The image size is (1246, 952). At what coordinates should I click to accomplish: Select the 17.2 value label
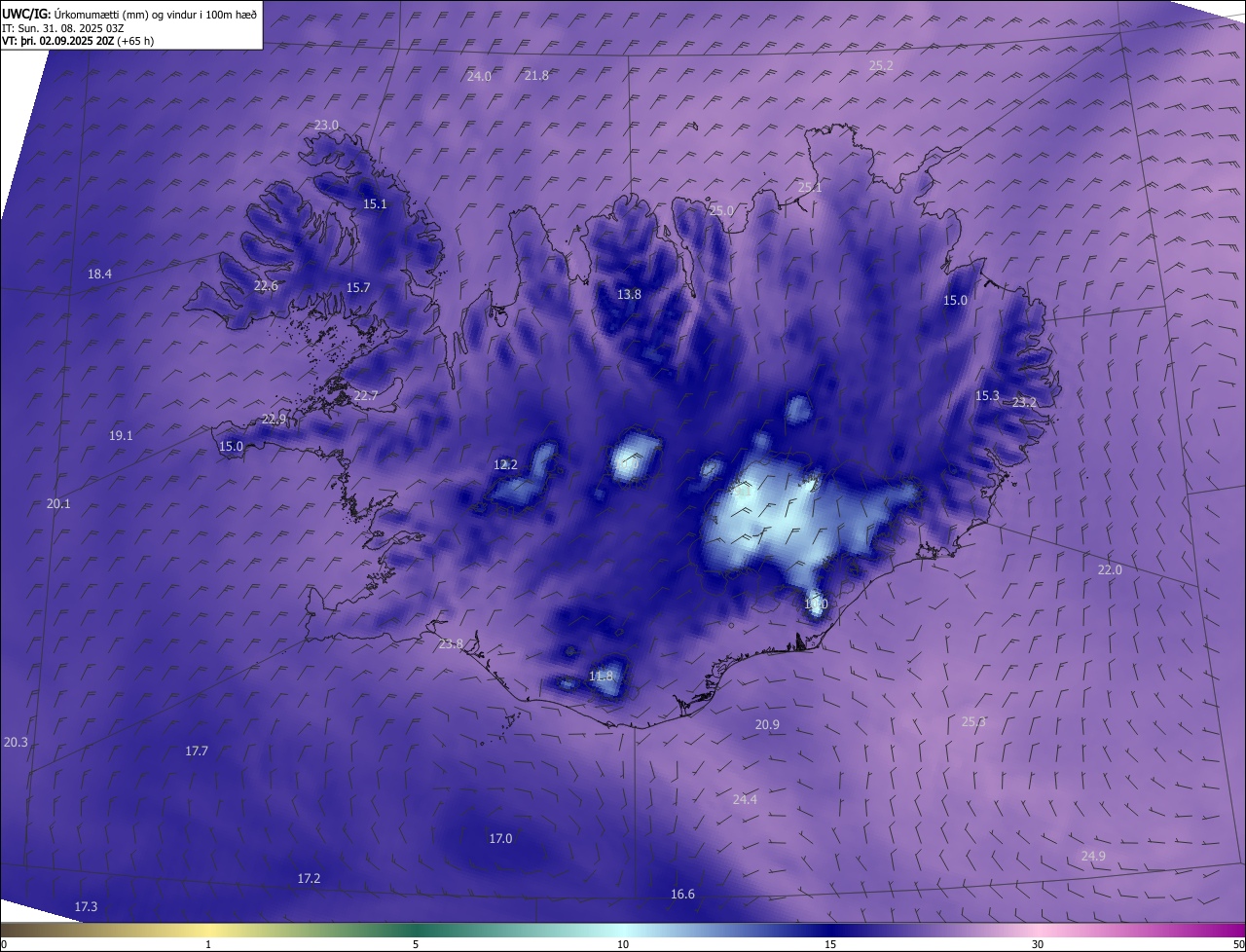(309, 878)
